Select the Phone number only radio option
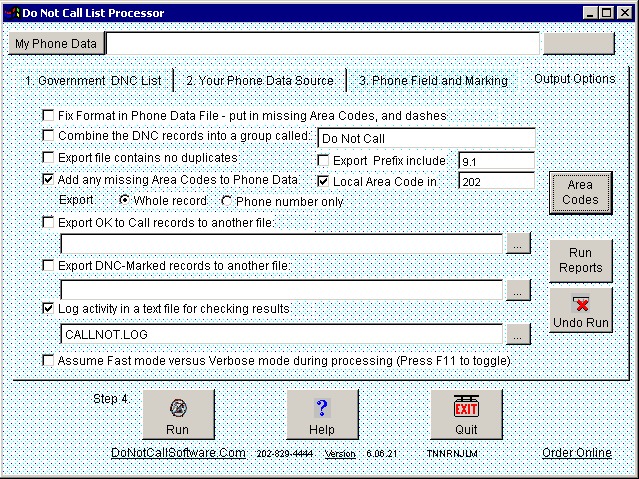This screenshot has width=639, height=479. point(227,201)
